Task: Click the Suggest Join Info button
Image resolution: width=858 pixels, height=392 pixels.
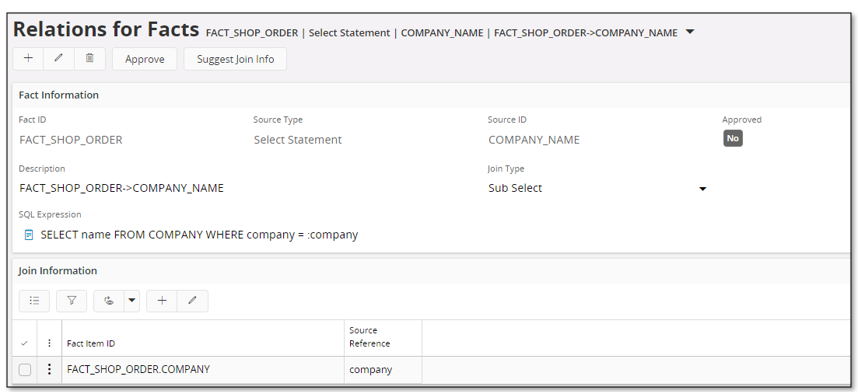Action: 235,59
